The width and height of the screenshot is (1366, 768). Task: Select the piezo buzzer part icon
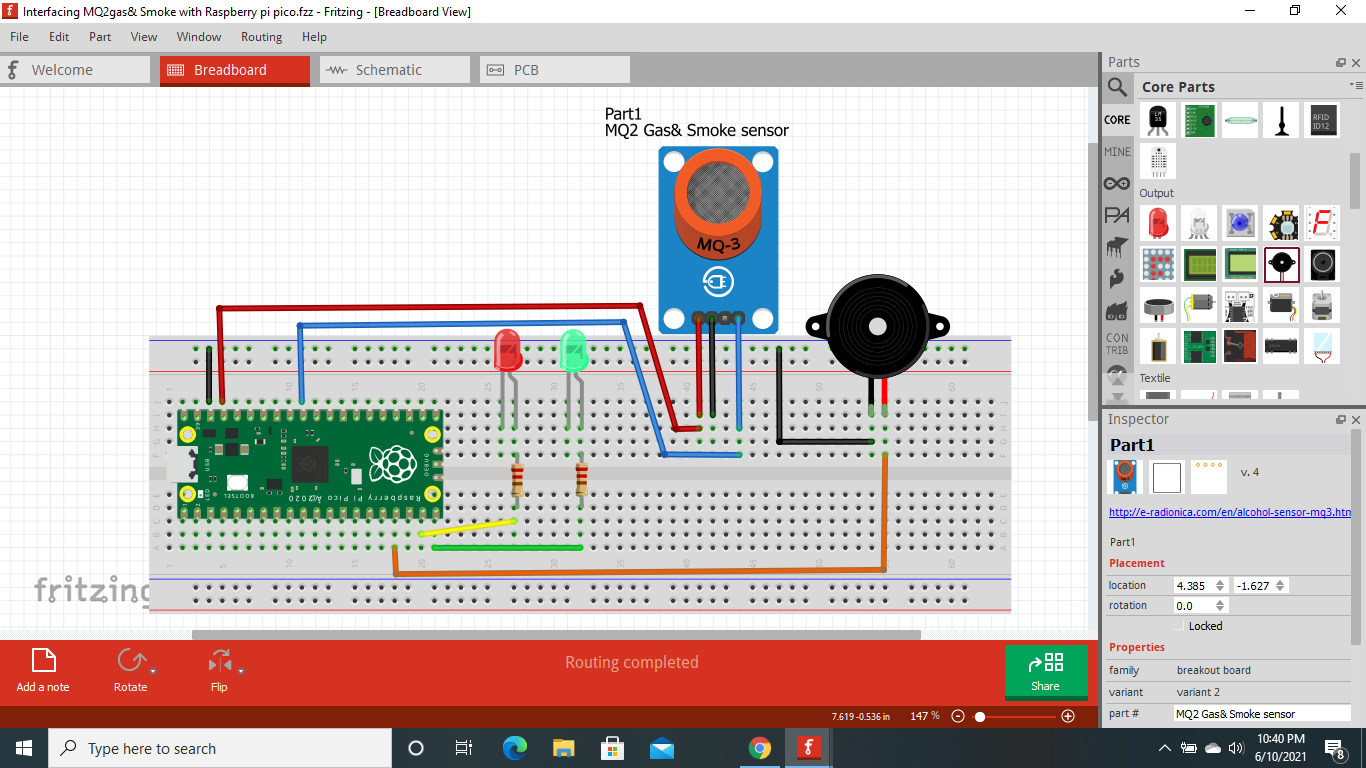pyautogui.click(x=1282, y=264)
